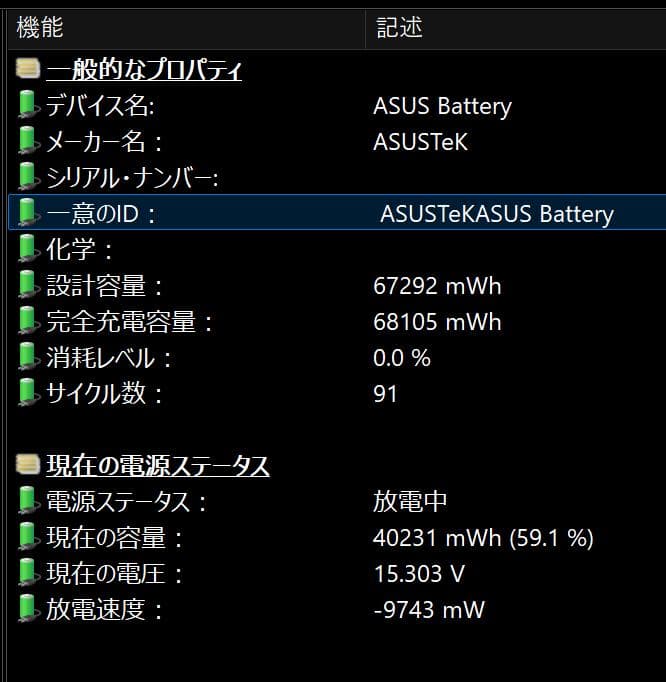Click the cycle count value 91
Image resolution: width=666 pixels, height=682 pixels.
[385, 394]
